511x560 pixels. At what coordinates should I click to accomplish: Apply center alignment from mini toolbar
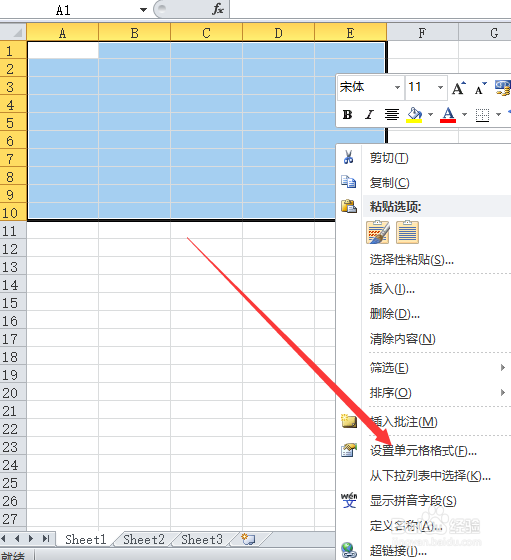[x=392, y=115]
